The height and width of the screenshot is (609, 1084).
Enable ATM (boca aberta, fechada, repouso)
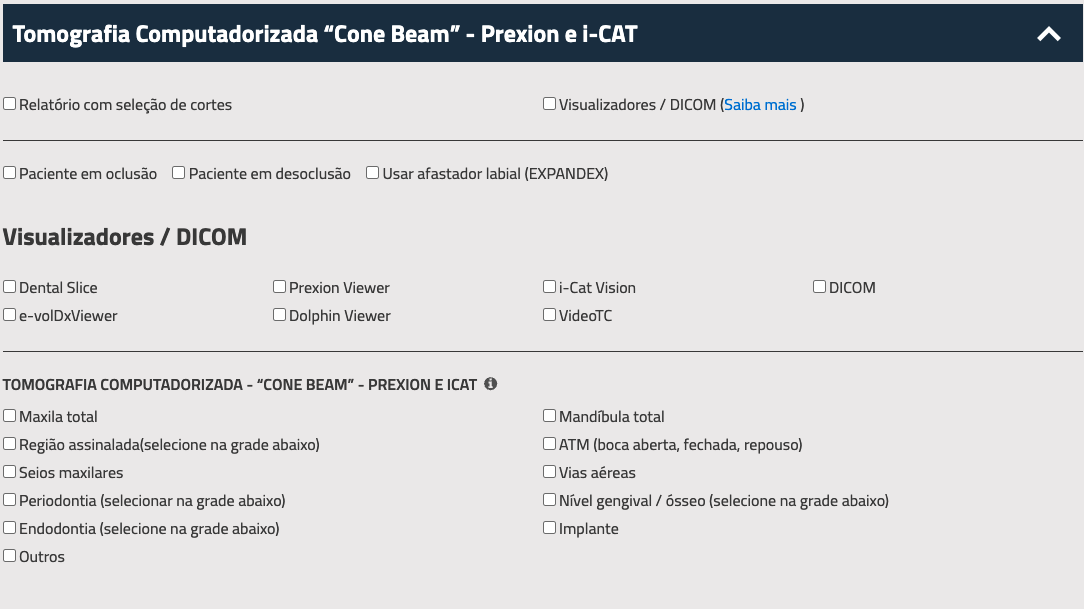[550, 444]
